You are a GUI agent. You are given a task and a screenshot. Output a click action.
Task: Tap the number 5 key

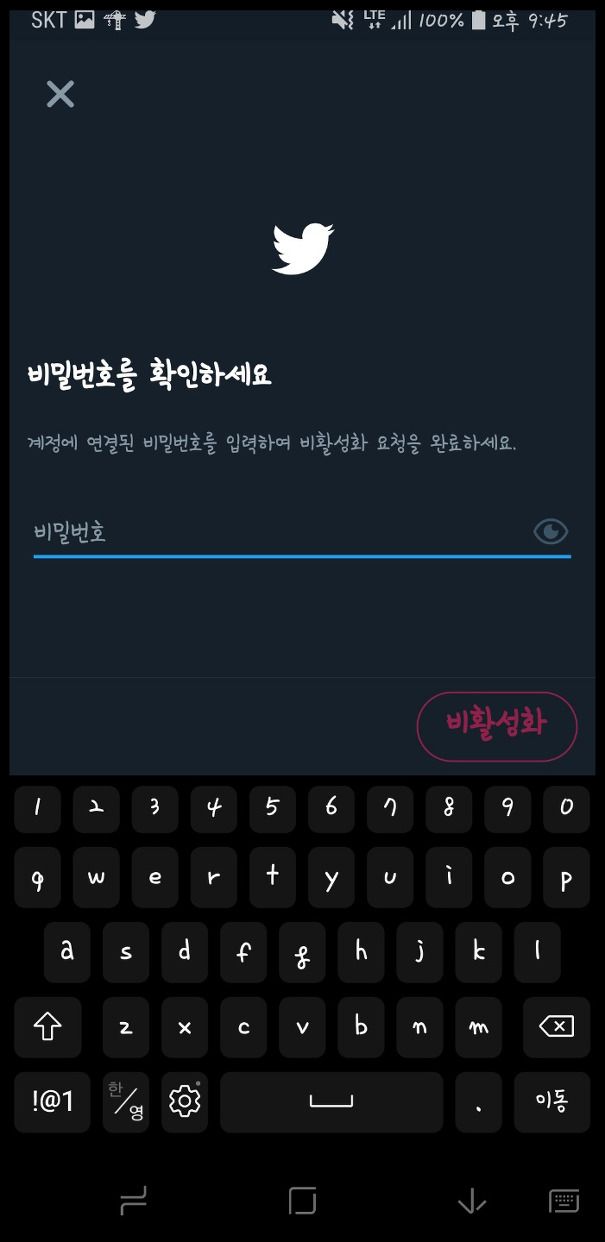[272, 808]
